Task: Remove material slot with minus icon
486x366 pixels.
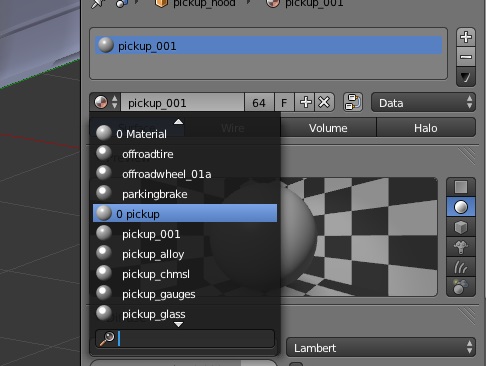Action: [x=466, y=57]
